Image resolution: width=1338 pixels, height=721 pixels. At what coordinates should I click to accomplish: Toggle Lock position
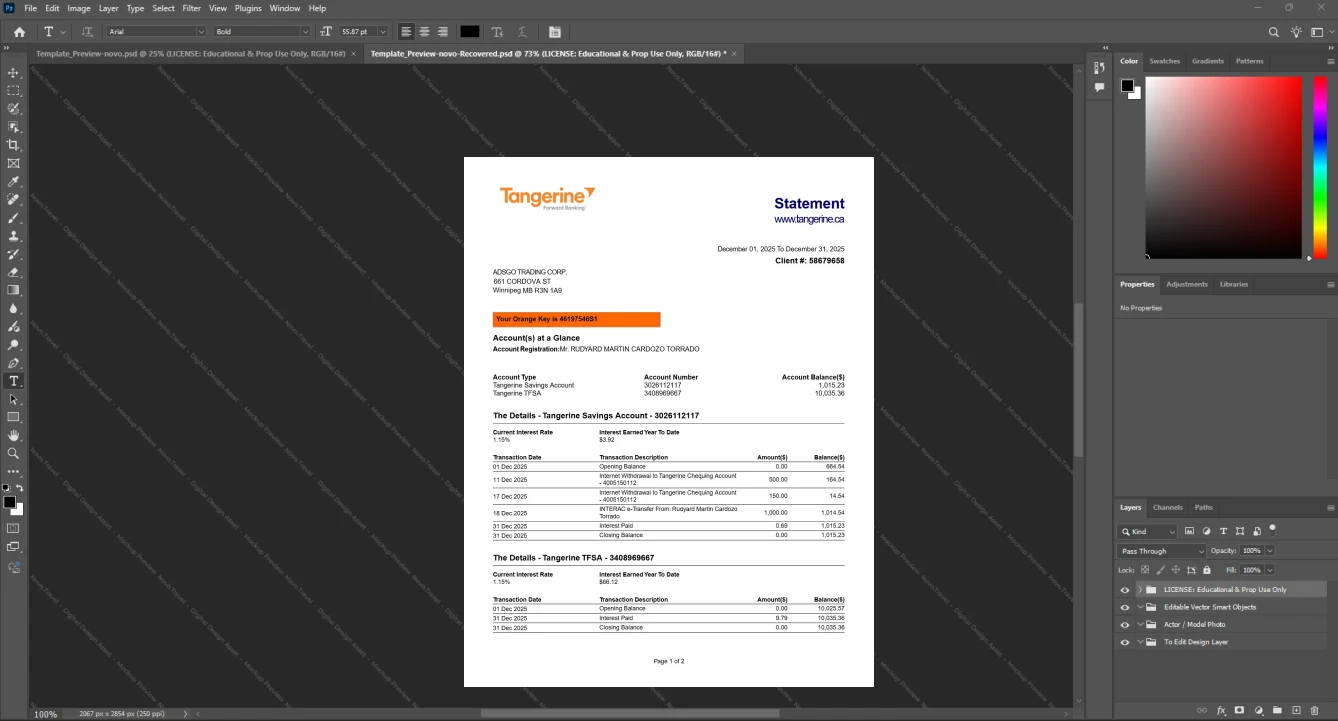coord(1175,570)
